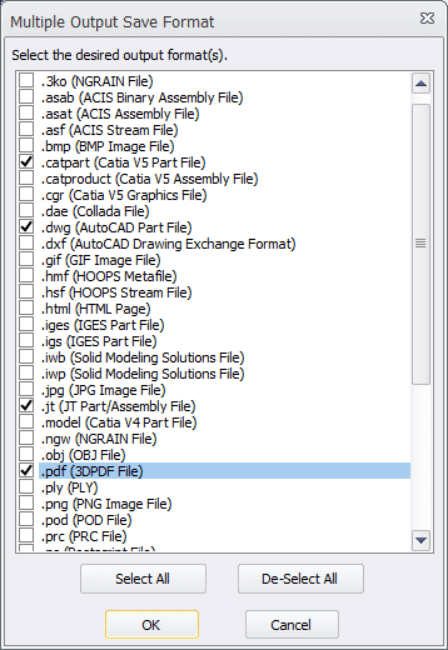The width and height of the screenshot is (448, 650).
Task: Tick the .html HTML Page checkbox
Action: (27, 308)
